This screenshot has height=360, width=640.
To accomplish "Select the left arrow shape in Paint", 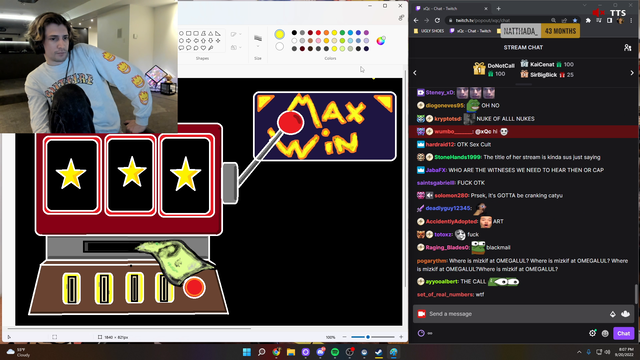I will coord(196,41).
